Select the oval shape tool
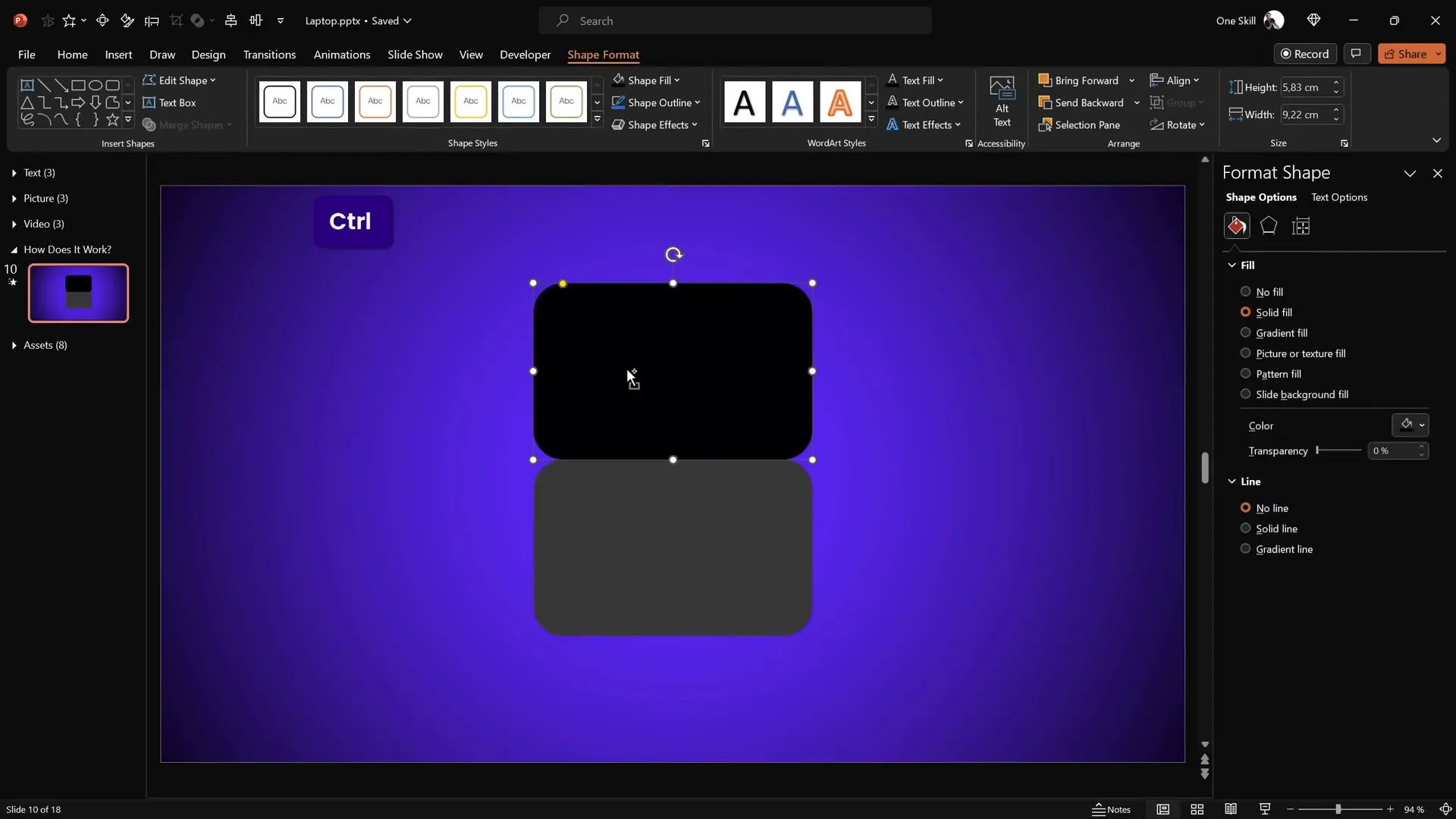The width and height of the screenshot is (1456, 819). tap(96, 85)
